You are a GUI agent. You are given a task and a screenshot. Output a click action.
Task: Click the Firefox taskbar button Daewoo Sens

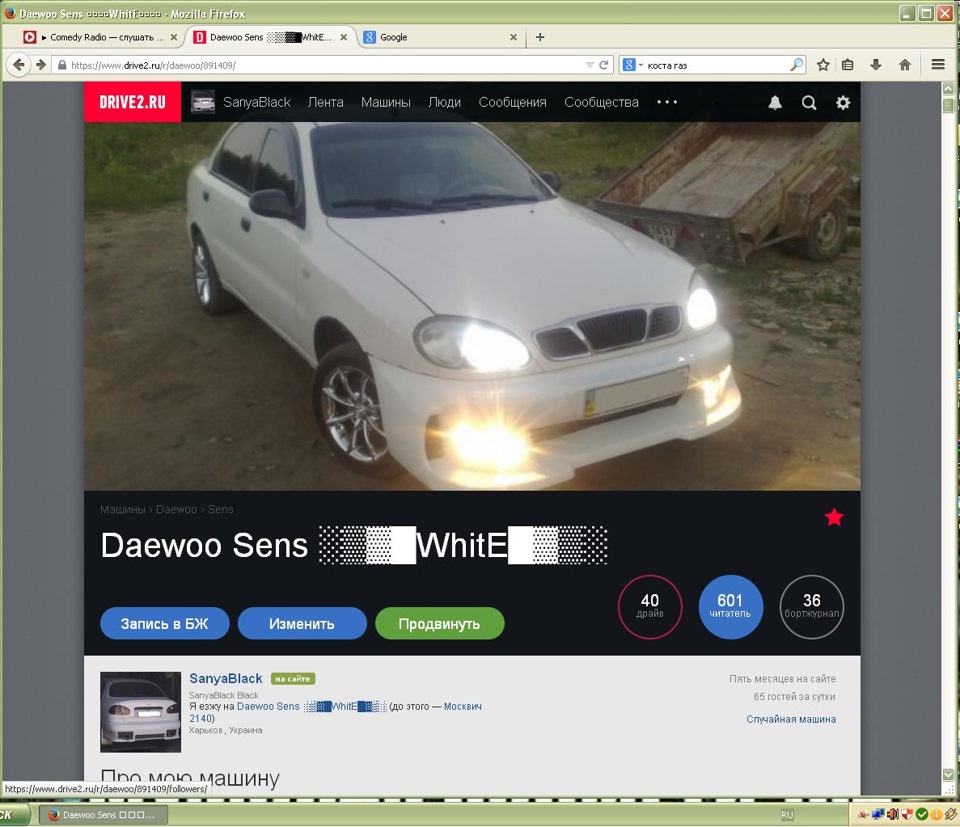103,815
